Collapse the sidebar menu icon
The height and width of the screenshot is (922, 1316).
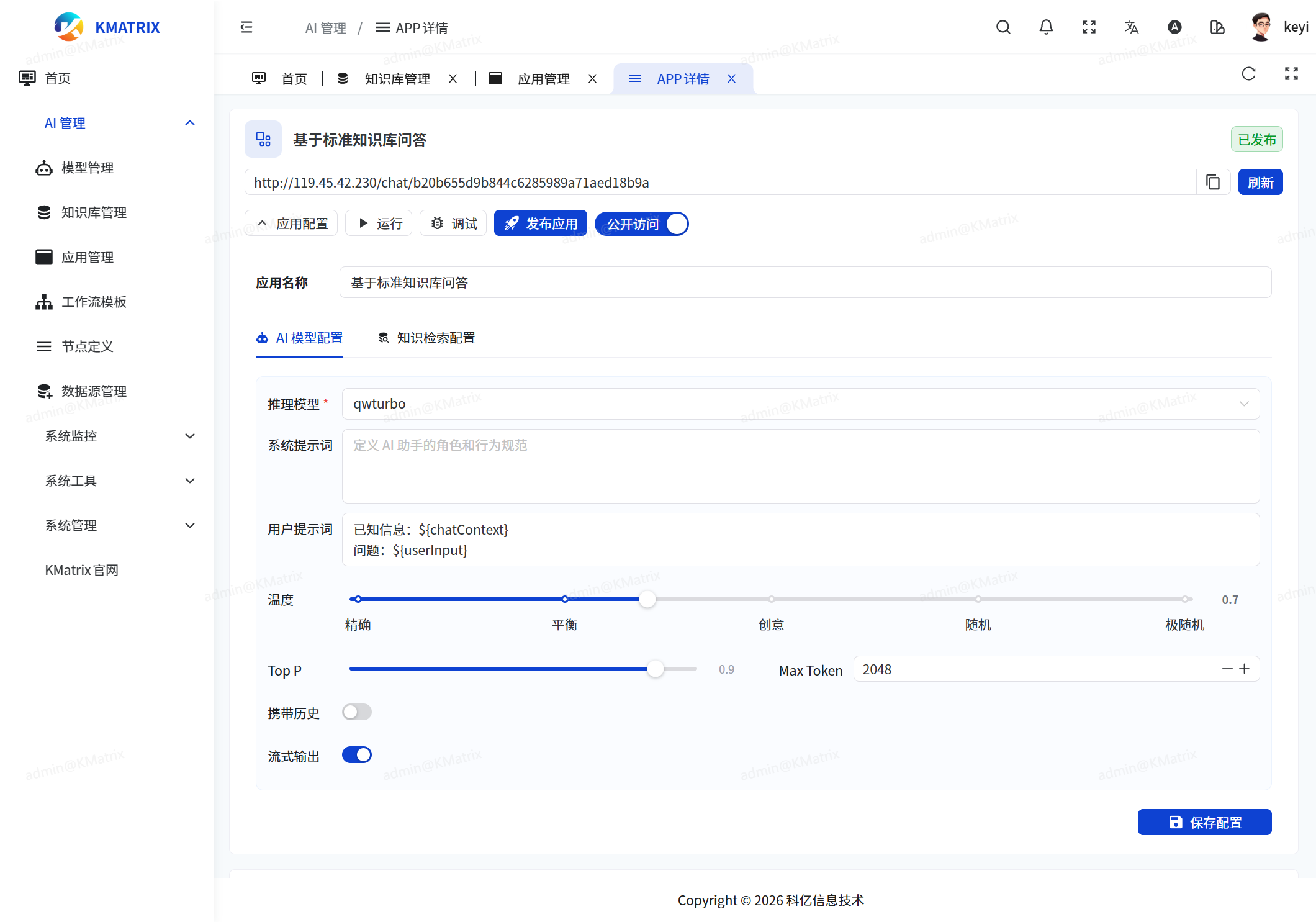[246, 27]
